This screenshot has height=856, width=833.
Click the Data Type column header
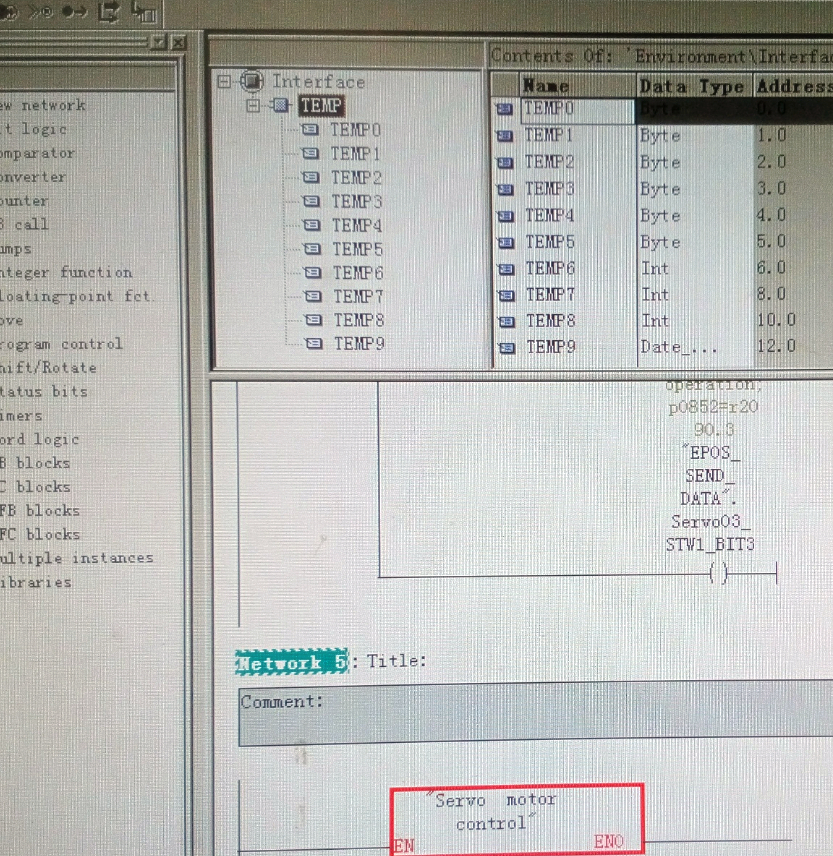pyautogui.click(x=694, y=86)
